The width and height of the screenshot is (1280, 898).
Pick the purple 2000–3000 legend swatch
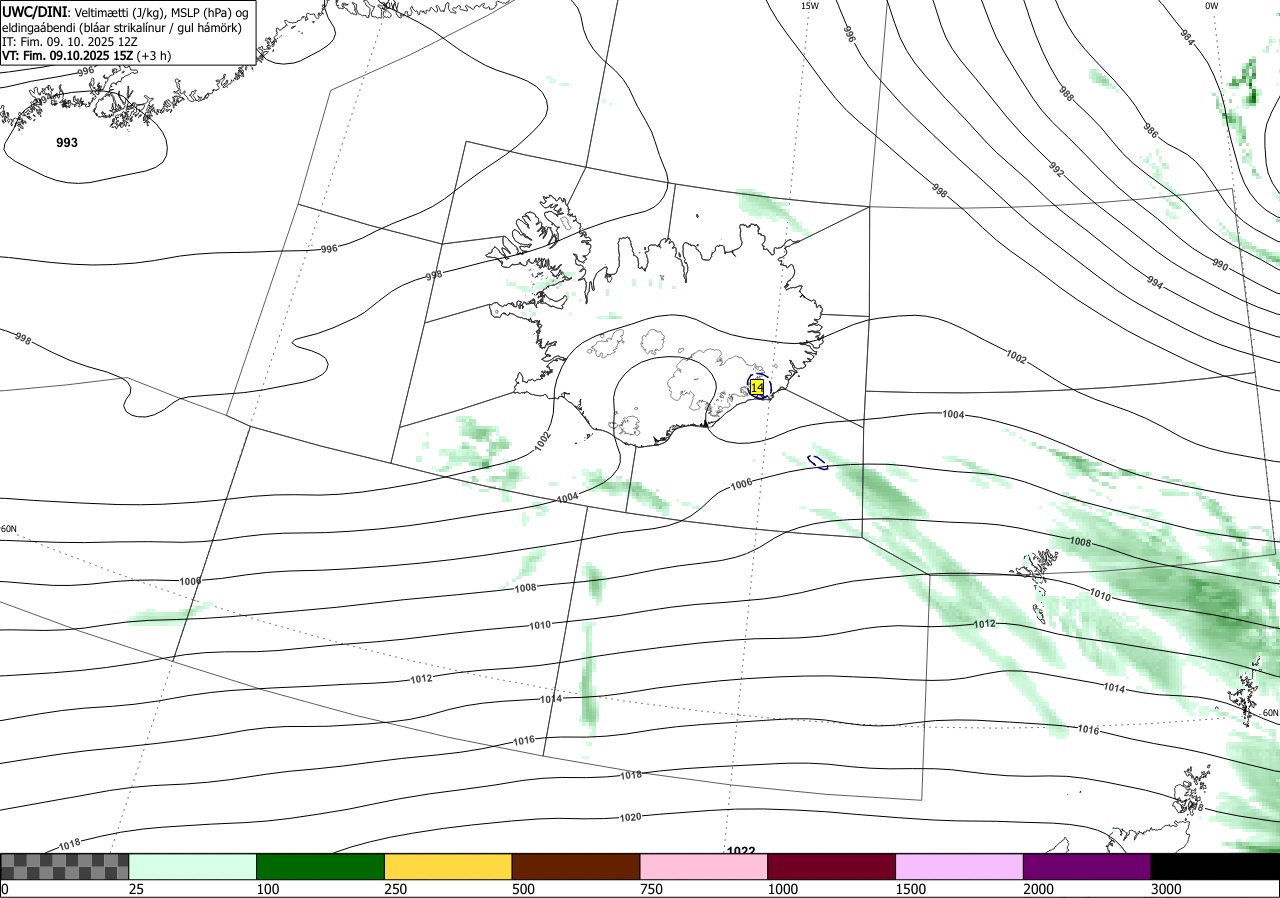coord(1087,866)
